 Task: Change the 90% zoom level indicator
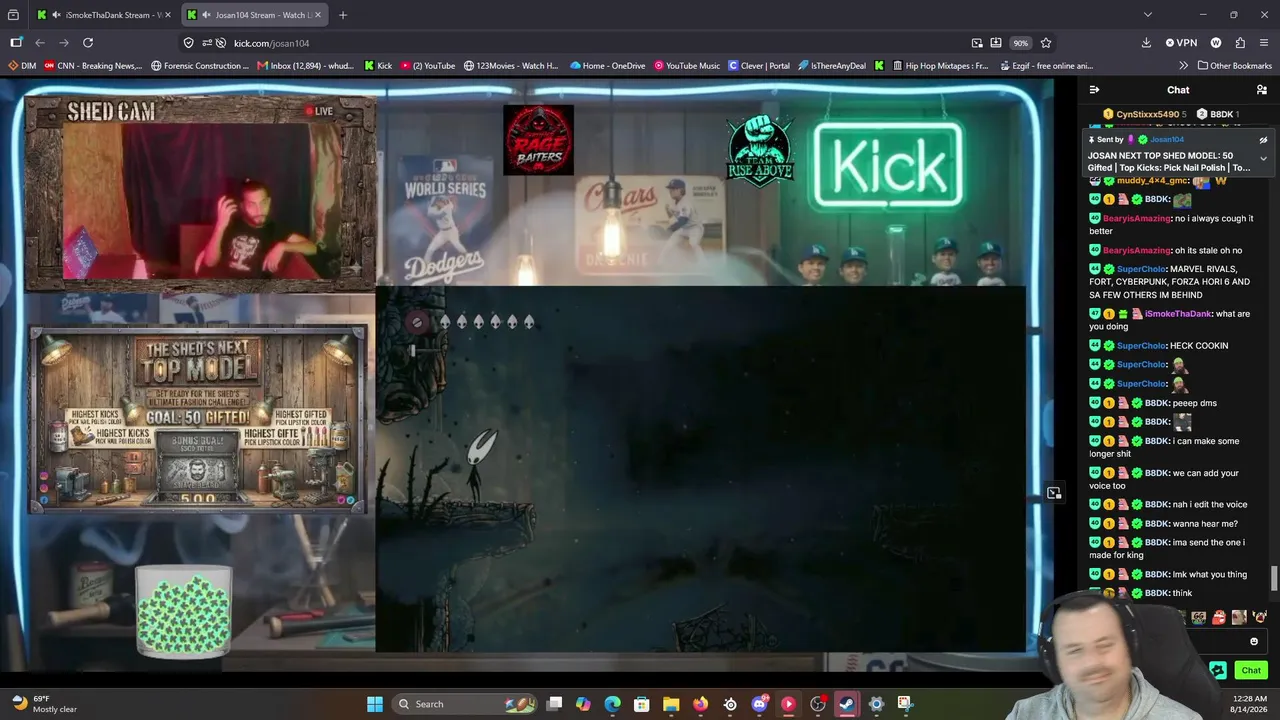(1020, 43)
